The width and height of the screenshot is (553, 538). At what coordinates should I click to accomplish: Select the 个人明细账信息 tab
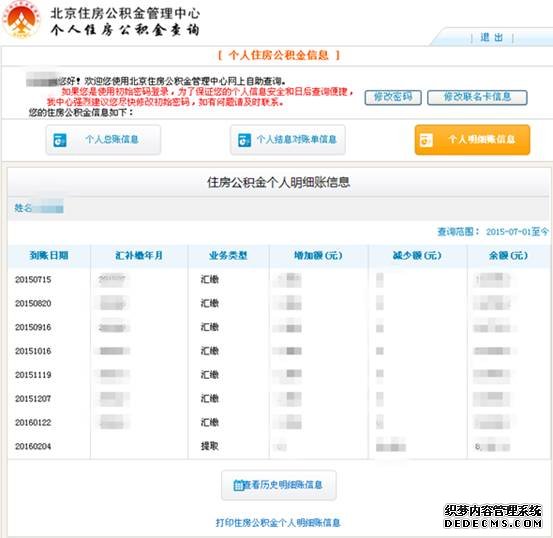click(x=472, y=140)
